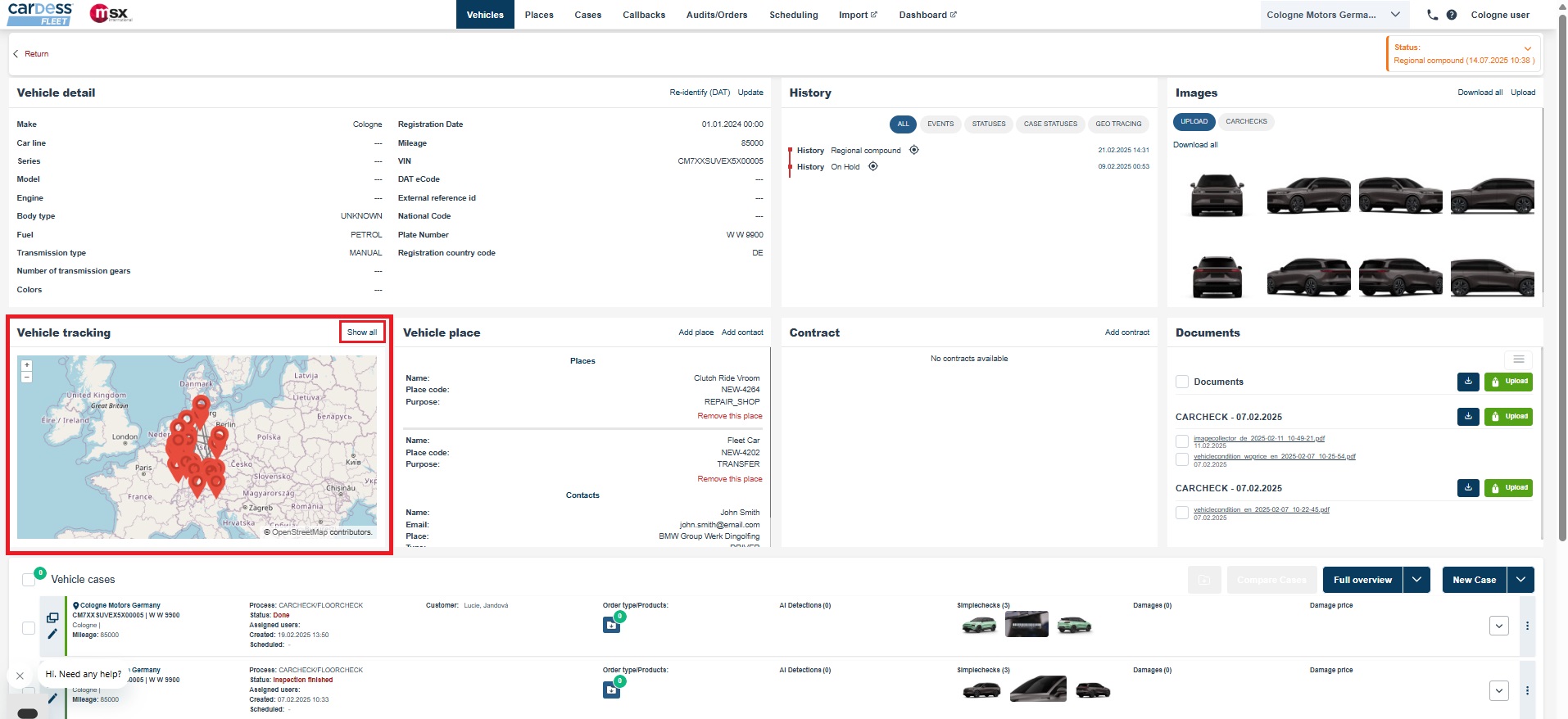This screenshot has width=1568, height=719.
Task: Open three-dot menu for first vehicle case
Action: pyautogui.click(x=1527, y=626)
